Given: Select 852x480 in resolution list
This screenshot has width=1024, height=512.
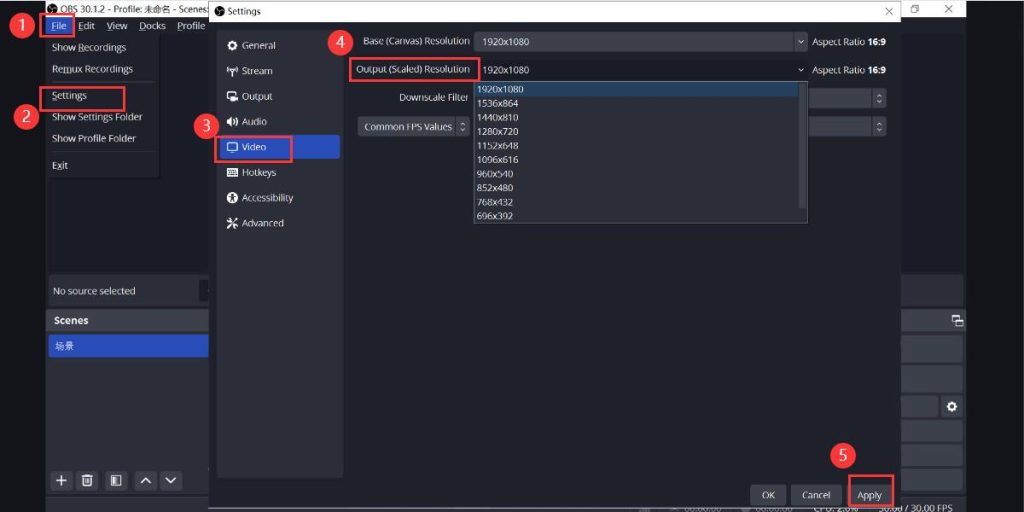Looking at the screenshot, I should [636, 188].
